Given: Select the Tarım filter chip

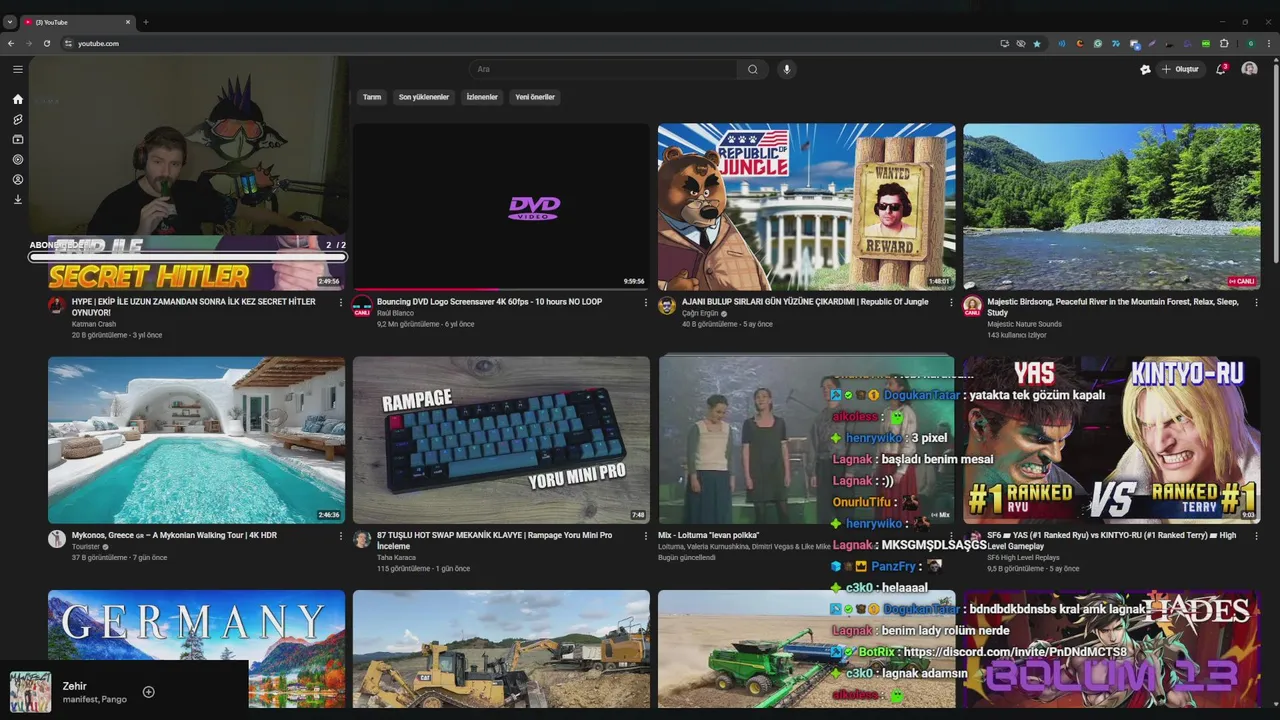Looking at the screenshot, I should 372,97.
